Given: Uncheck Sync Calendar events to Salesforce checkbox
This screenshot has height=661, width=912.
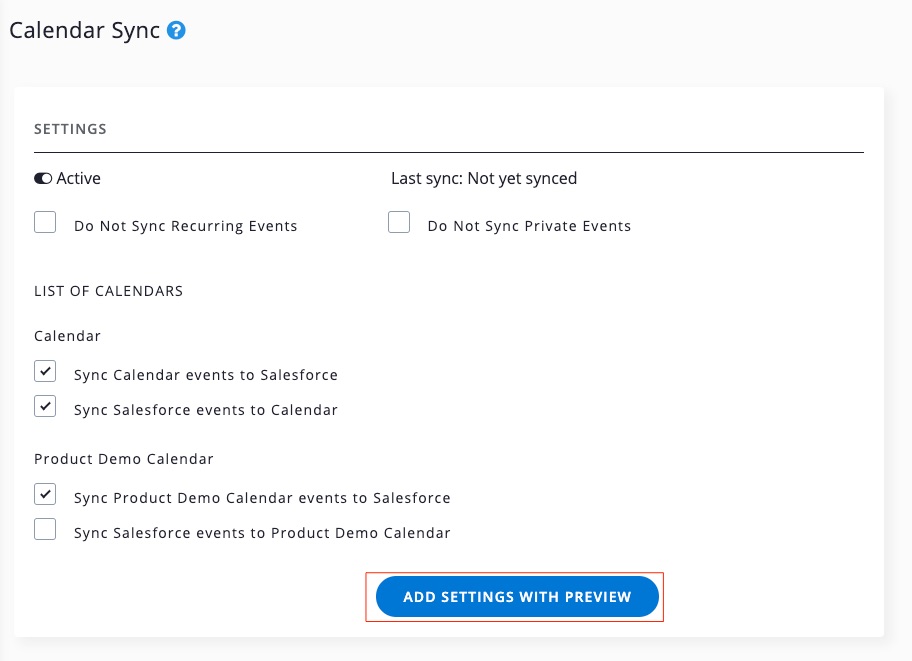Looking at the screenshot, I should click(x=45, y=372).
